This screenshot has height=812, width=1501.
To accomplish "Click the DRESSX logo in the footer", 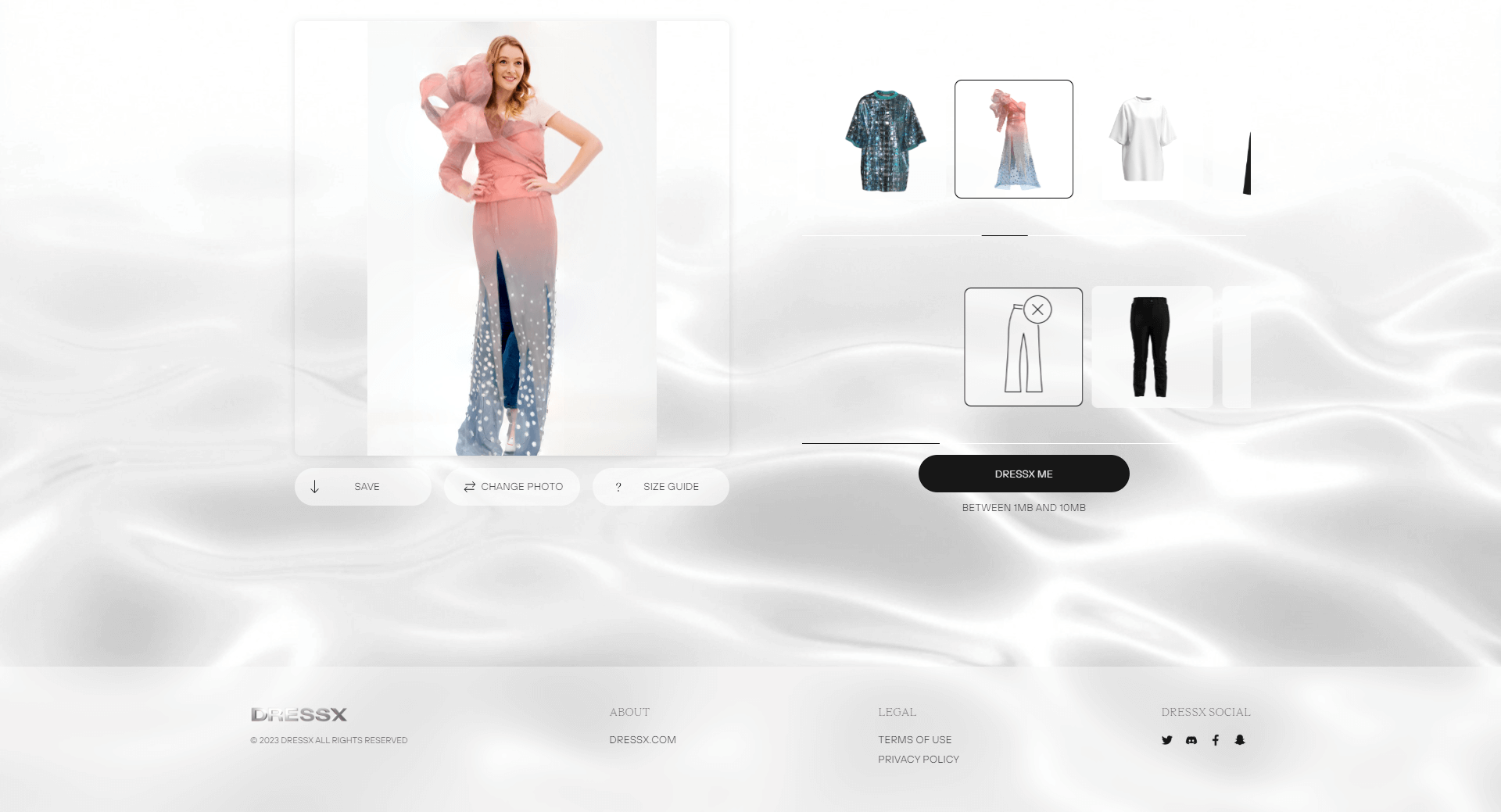I will [297, 714].
